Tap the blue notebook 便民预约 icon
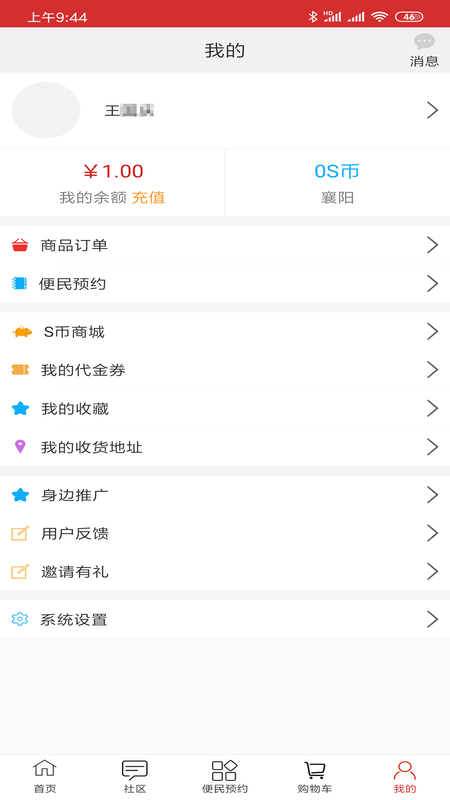 coord(19,283)
